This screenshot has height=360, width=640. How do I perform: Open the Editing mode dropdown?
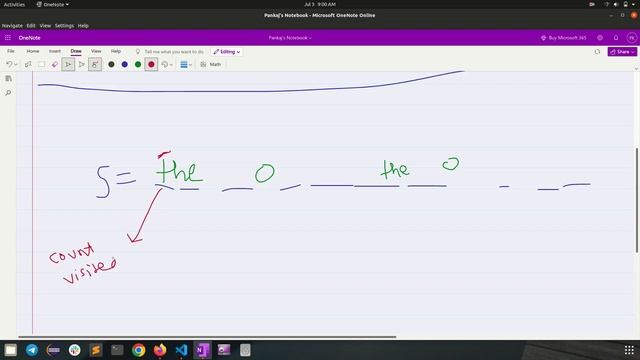227,52
